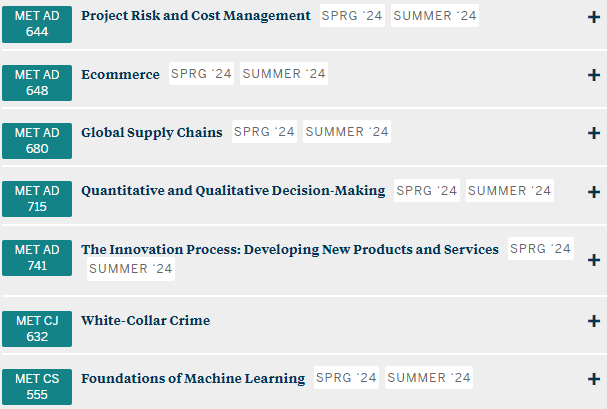The height and width of the screenshot is (409, 607).
Task: Expand Foundations of Machine Learning plus icon
Action: point(593,379)
